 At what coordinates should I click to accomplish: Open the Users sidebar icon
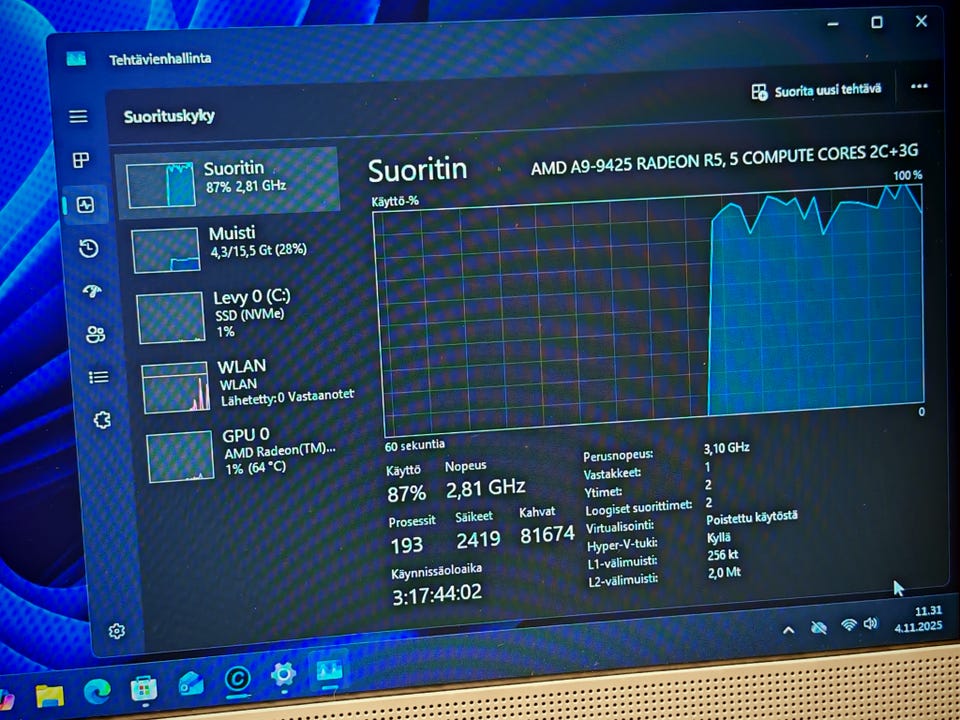click(96, 334)
